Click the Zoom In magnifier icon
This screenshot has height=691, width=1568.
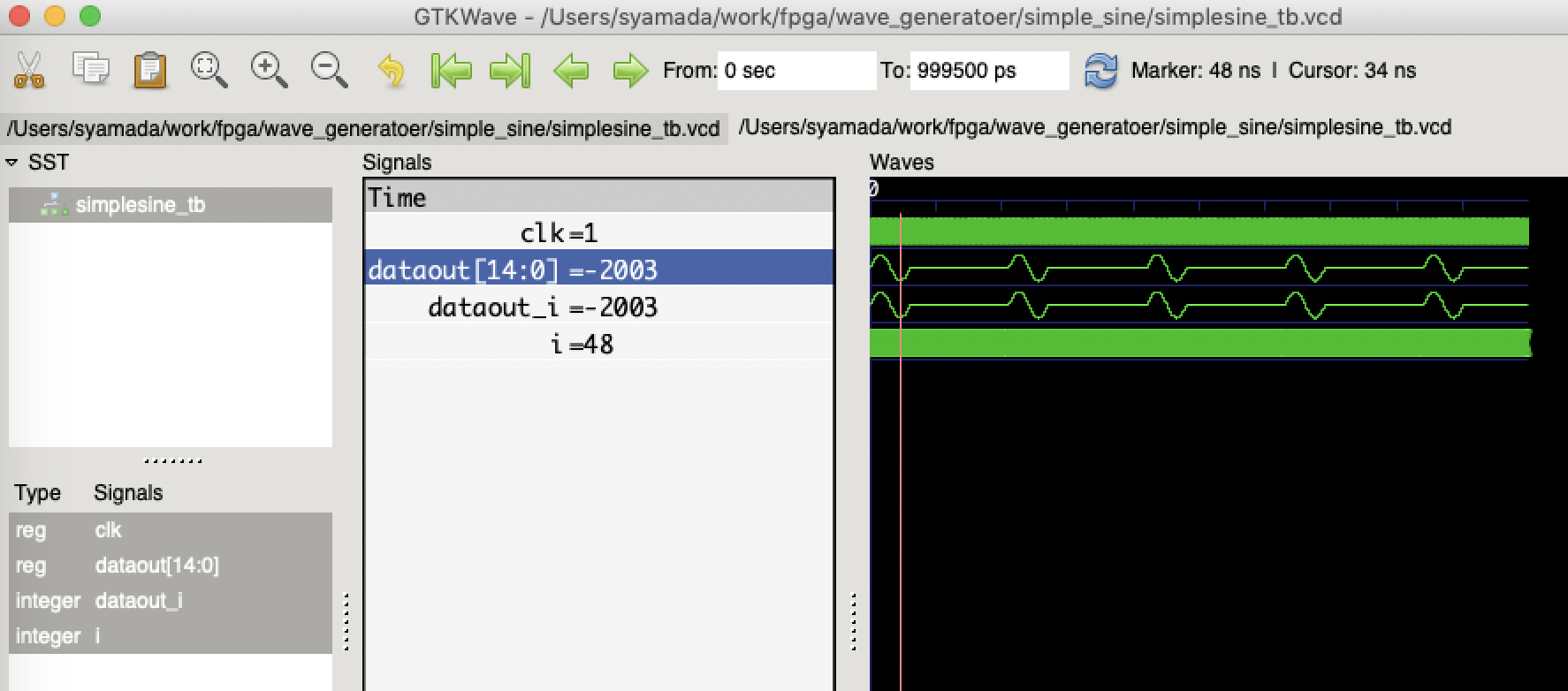click(x=270, y=70)
